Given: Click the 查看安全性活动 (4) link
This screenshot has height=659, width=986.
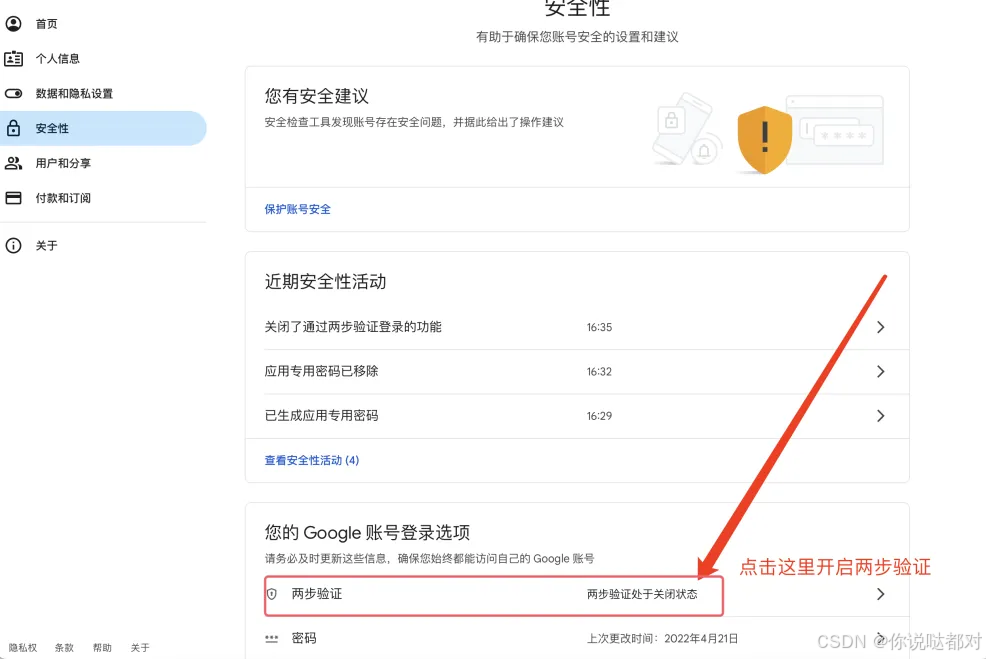Looking at the screenshot, I should [312, 460].
